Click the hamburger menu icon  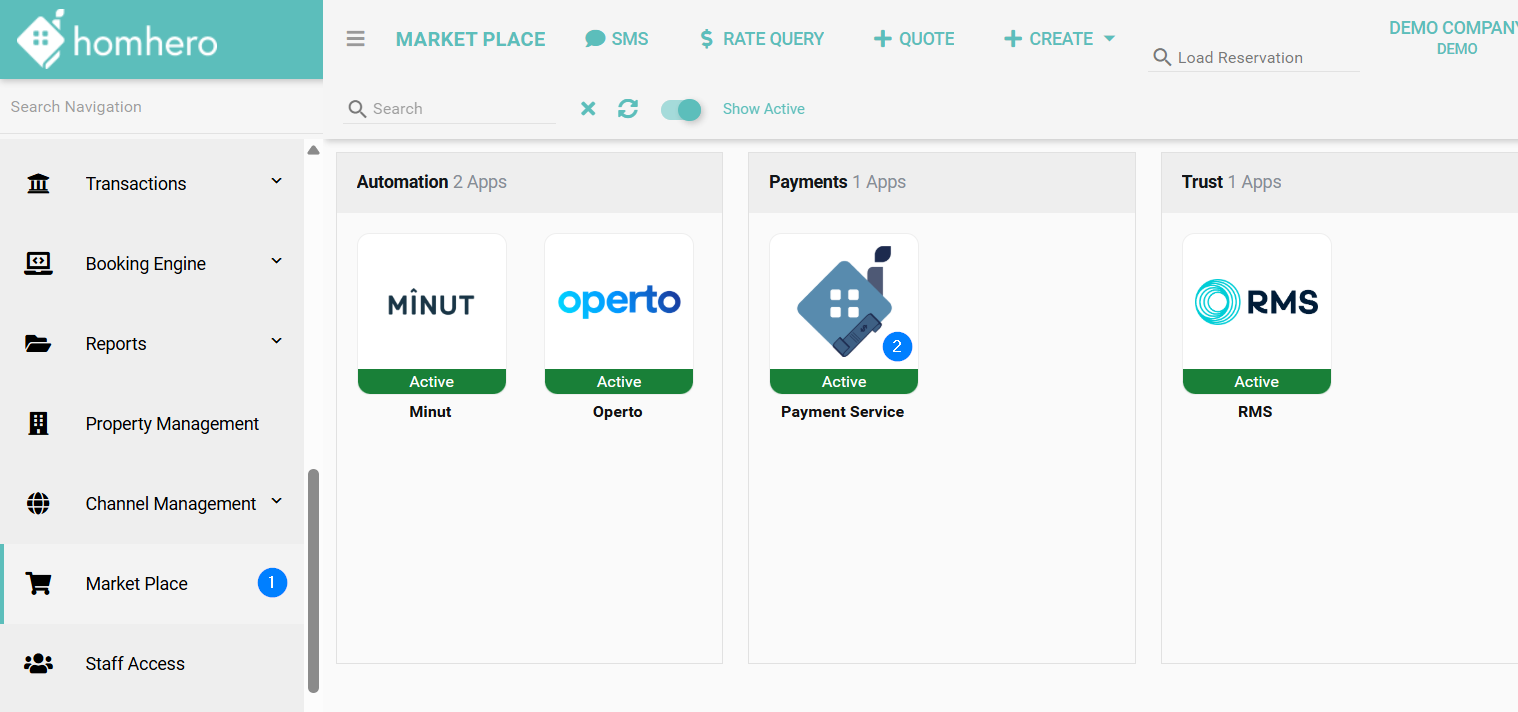pyautogui.click(x=355, y=39)
